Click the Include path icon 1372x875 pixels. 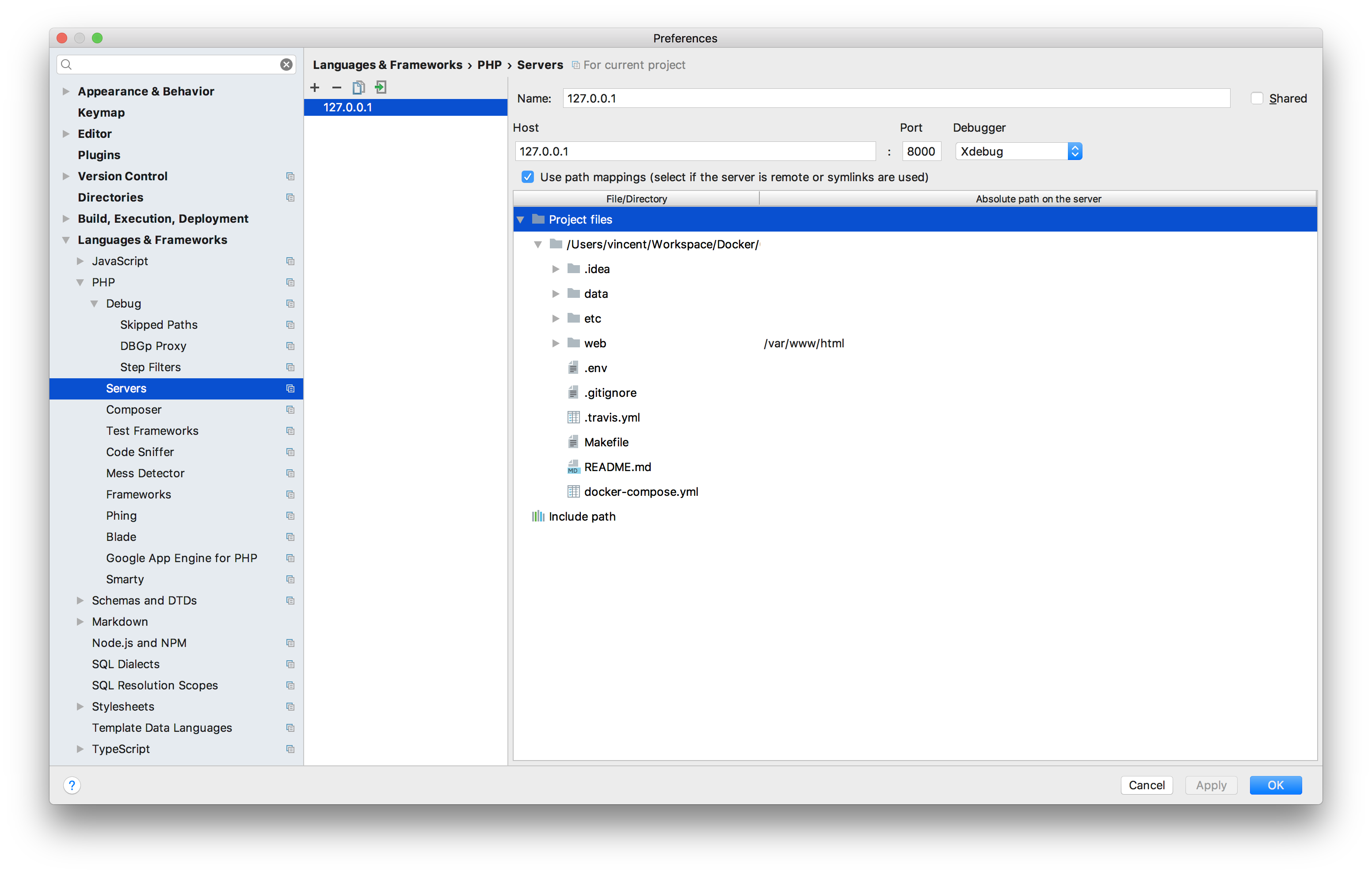pyautogui.click(x=537, y=516)
